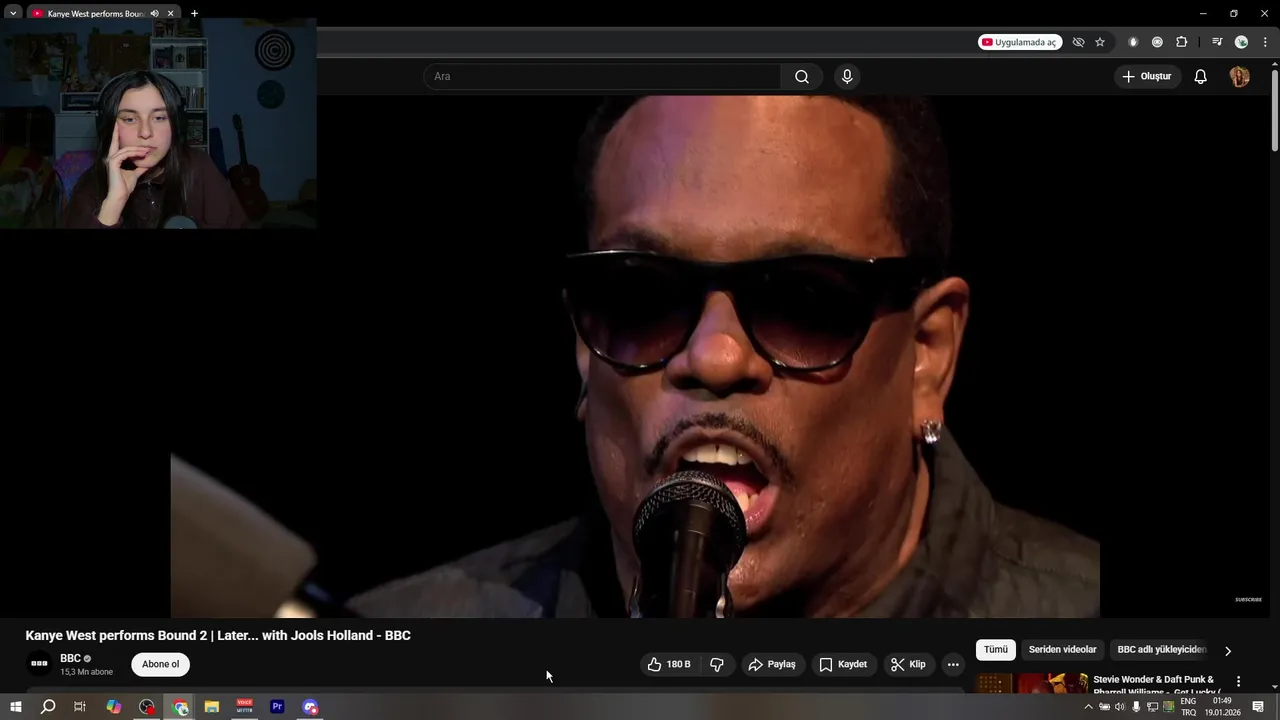Open Adobe Premiere Pro from the taskbar

click(278, 707)
